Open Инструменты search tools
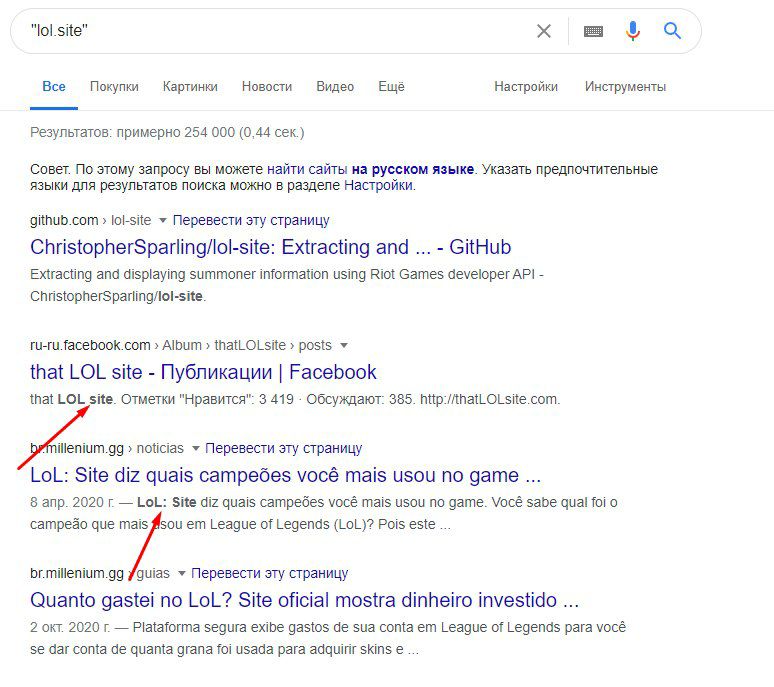 pyautogui.click(x=625, y=87)
